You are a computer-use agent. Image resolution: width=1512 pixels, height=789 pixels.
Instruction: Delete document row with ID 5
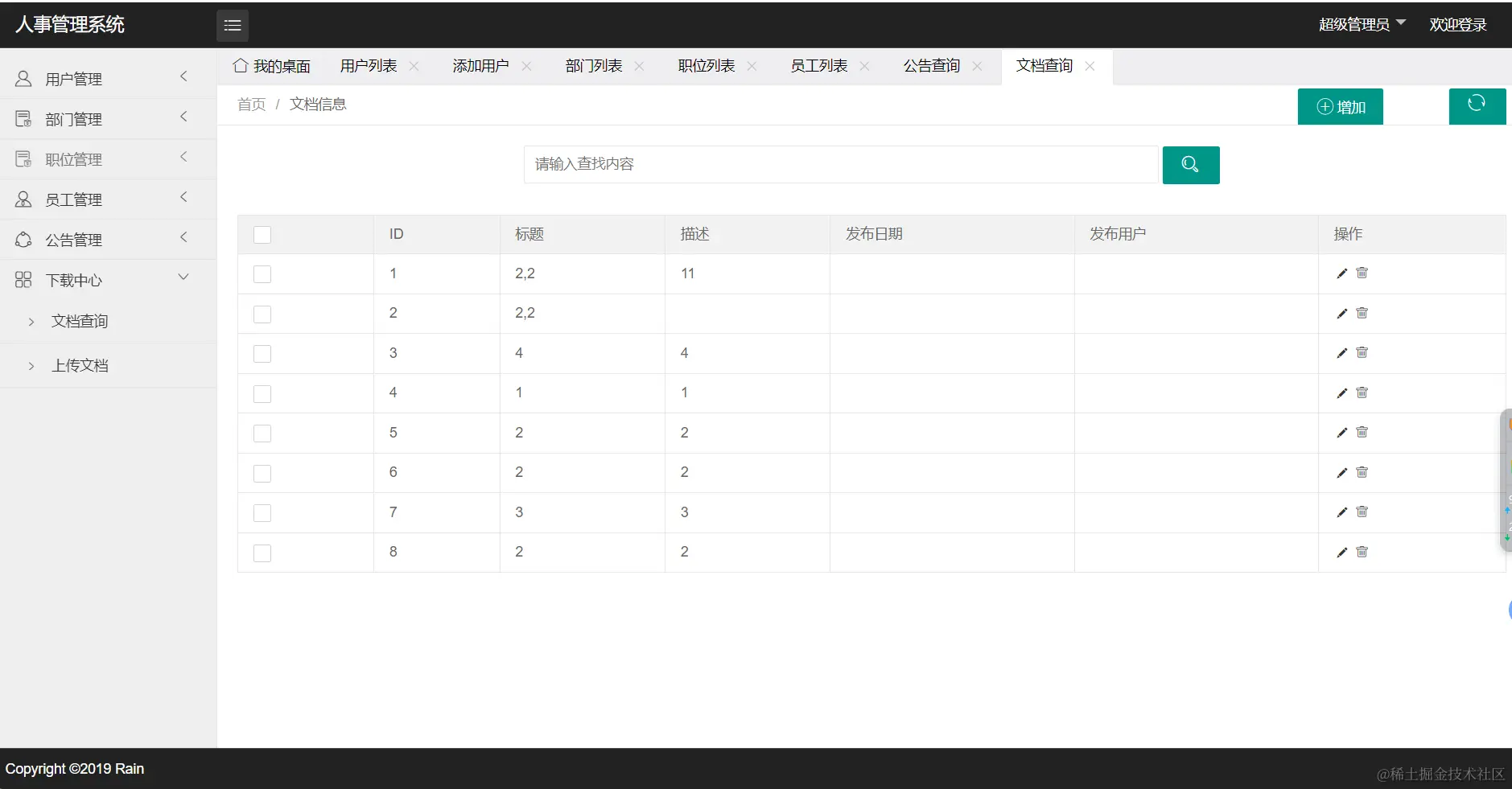coord(1362,432)
